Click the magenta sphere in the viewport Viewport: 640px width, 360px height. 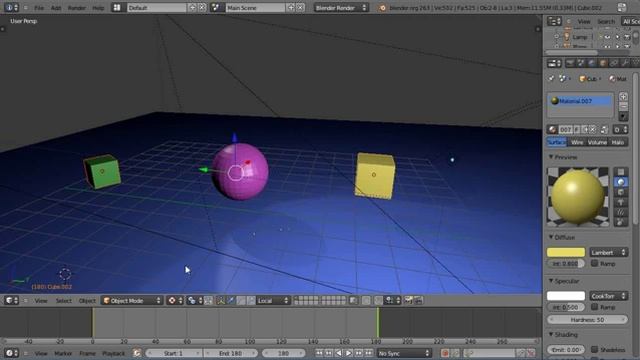pyautogui.click(x=240, y=171)
